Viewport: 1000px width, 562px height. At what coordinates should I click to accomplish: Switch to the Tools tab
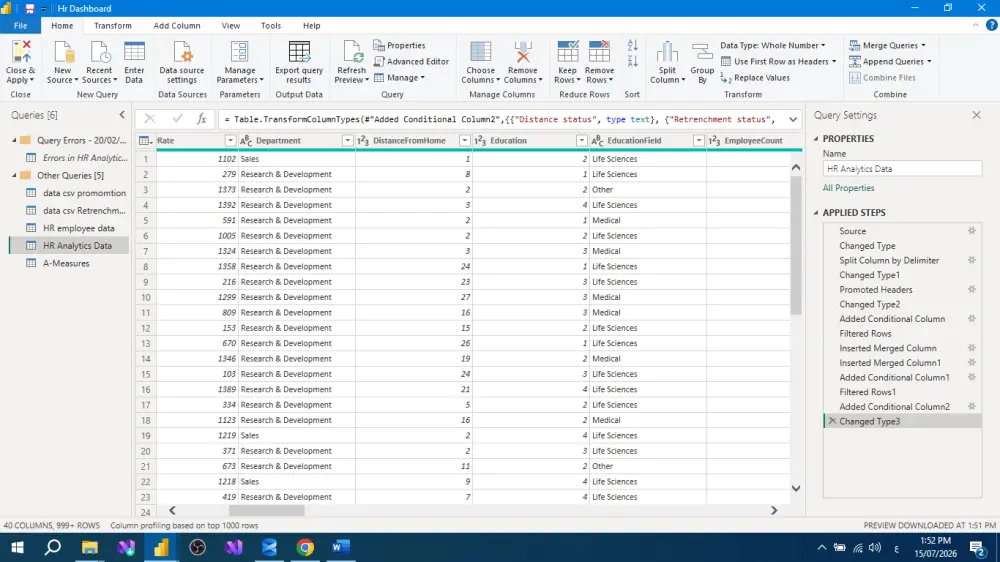[270, 26]
